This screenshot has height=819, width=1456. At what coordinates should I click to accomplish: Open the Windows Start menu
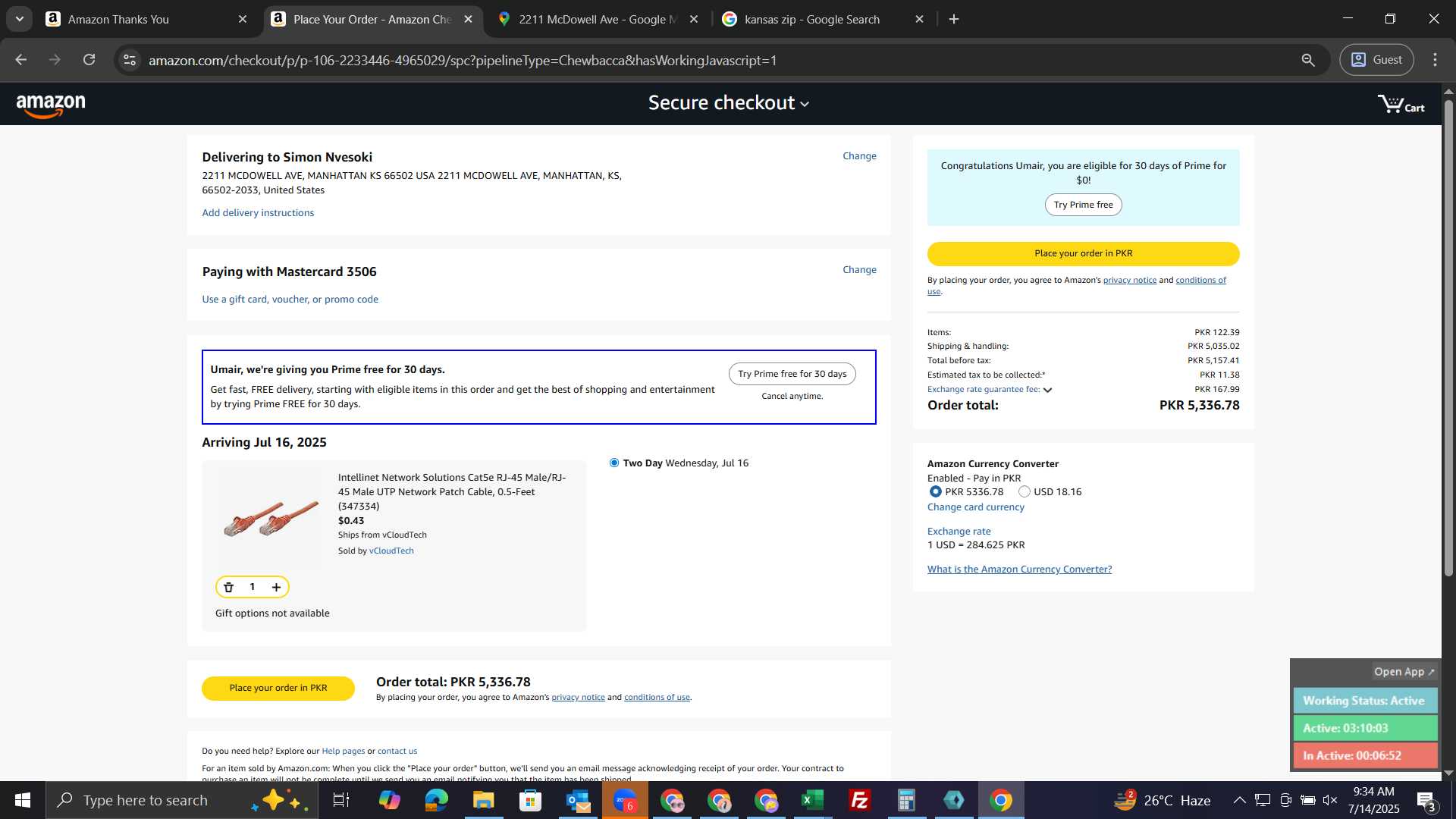[23, 800]
